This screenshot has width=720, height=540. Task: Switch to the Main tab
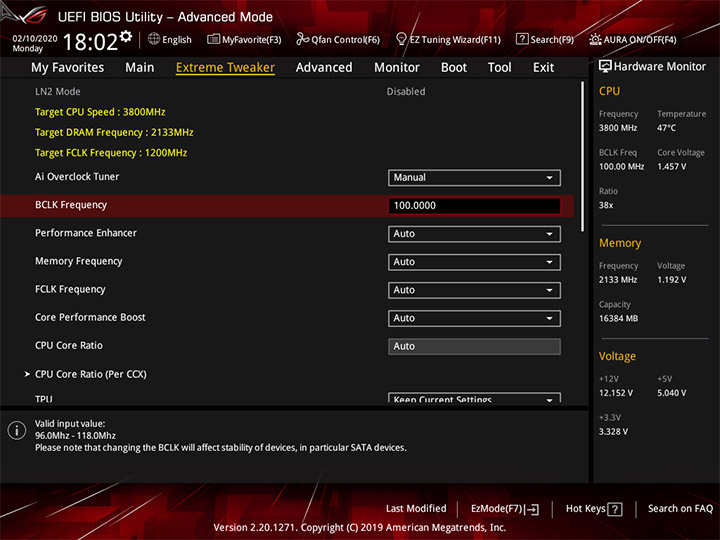(140, 68)
